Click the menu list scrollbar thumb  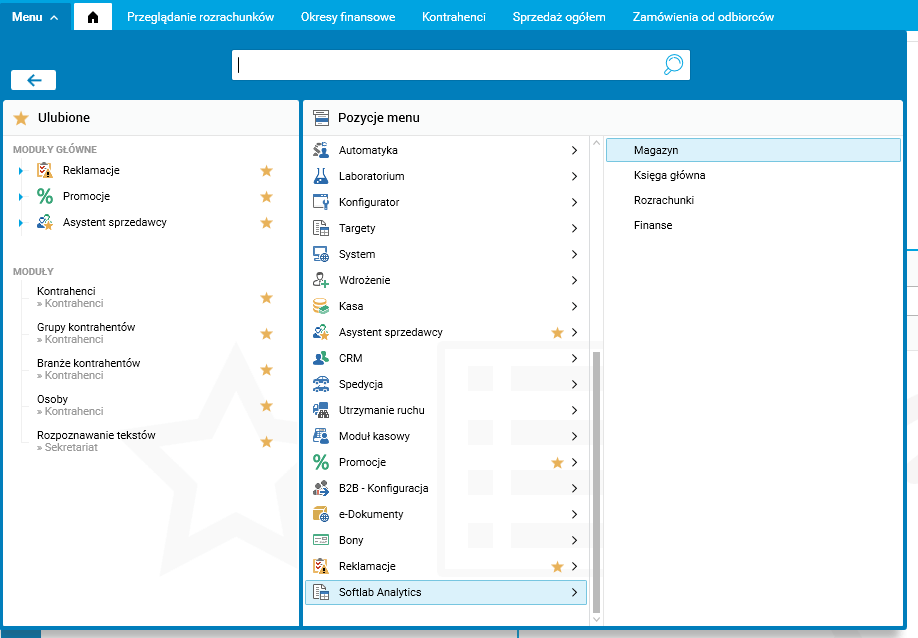(596, 482)
